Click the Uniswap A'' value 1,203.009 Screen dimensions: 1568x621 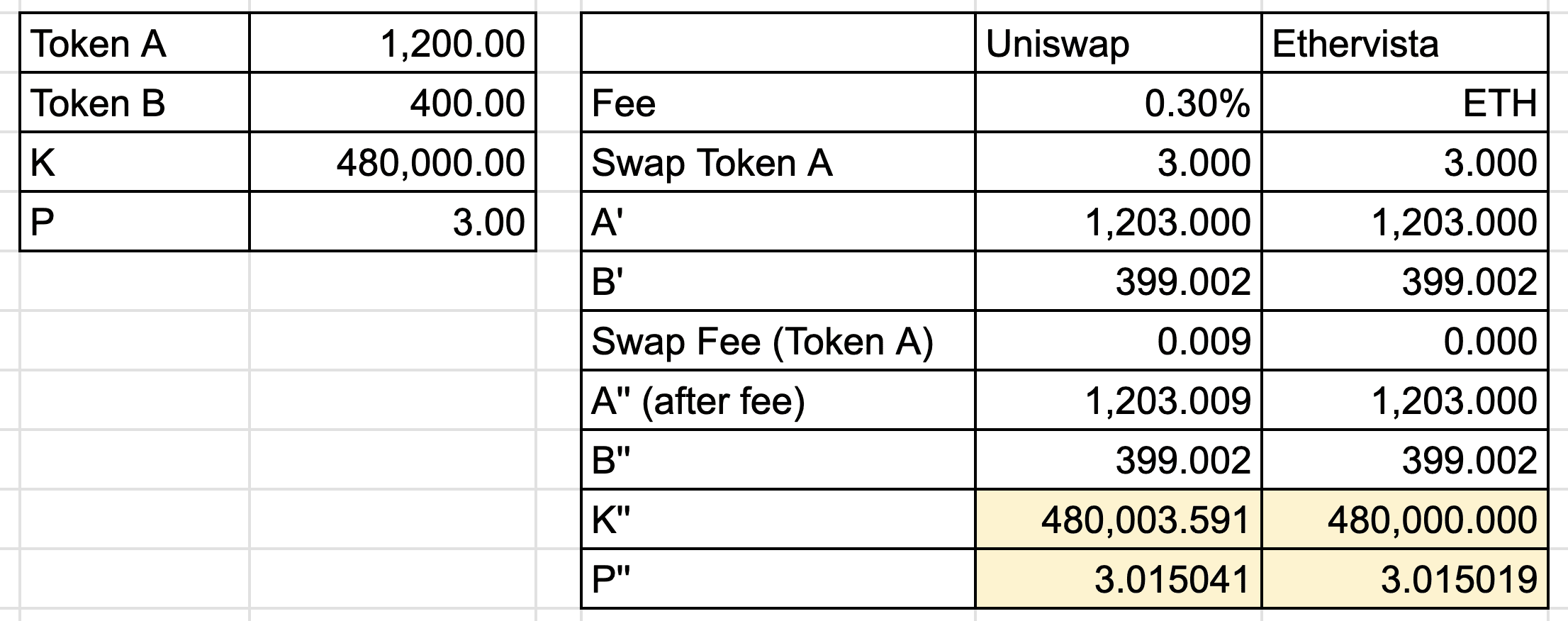click(x=1118, y=401)
